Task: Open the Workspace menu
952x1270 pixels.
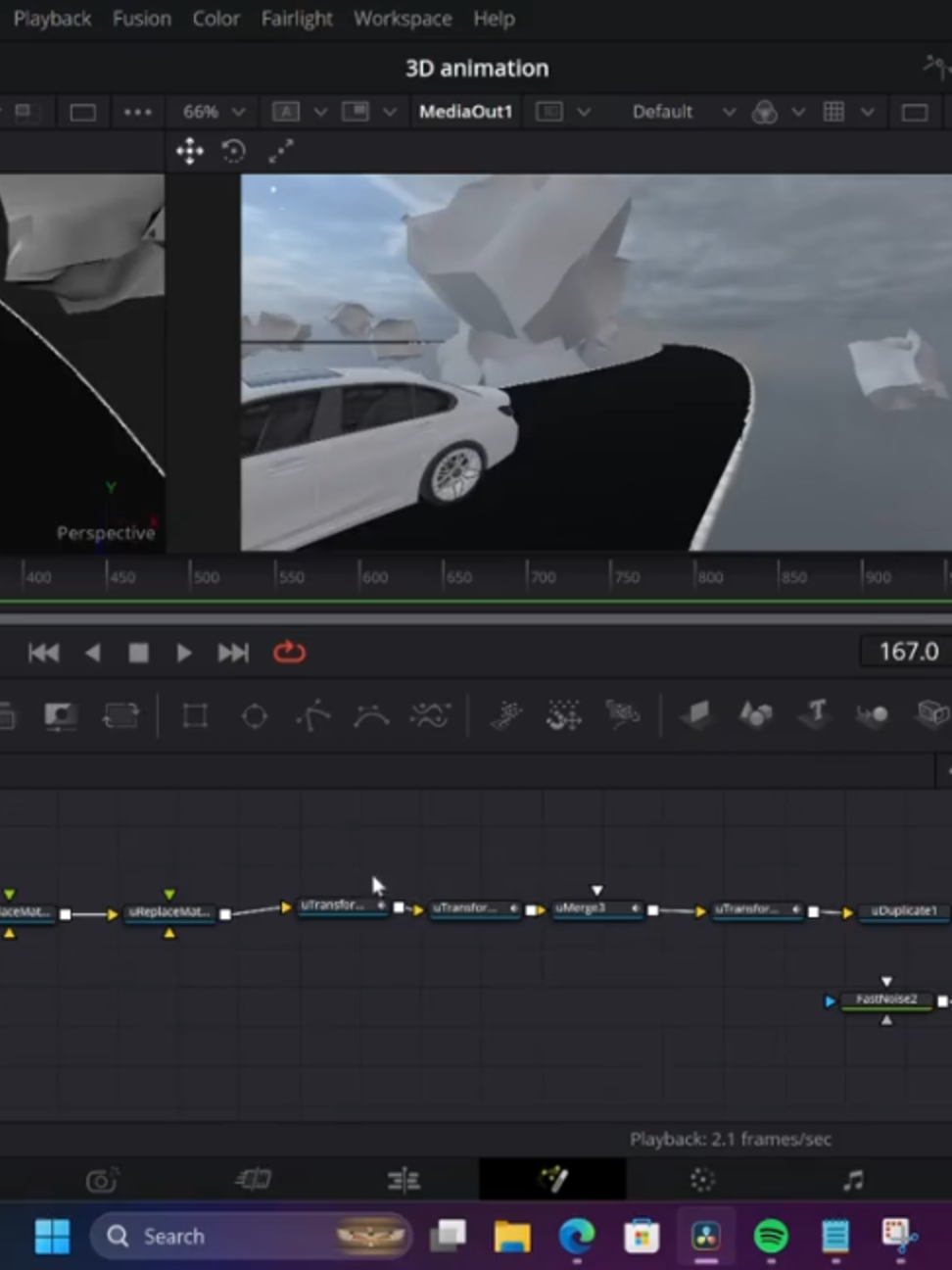Action: 403,19
